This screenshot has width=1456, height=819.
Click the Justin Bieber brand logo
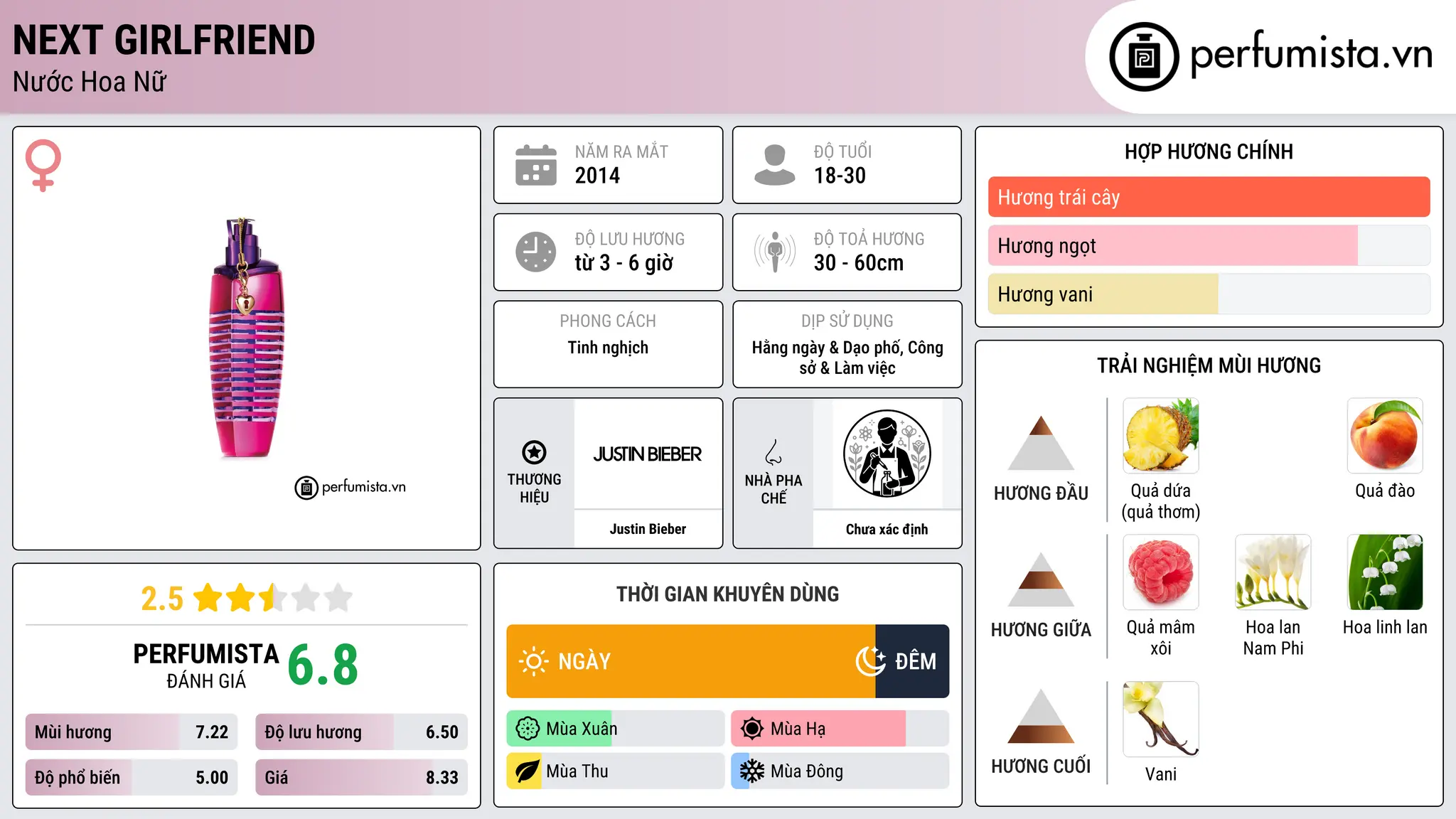point(648,454)
